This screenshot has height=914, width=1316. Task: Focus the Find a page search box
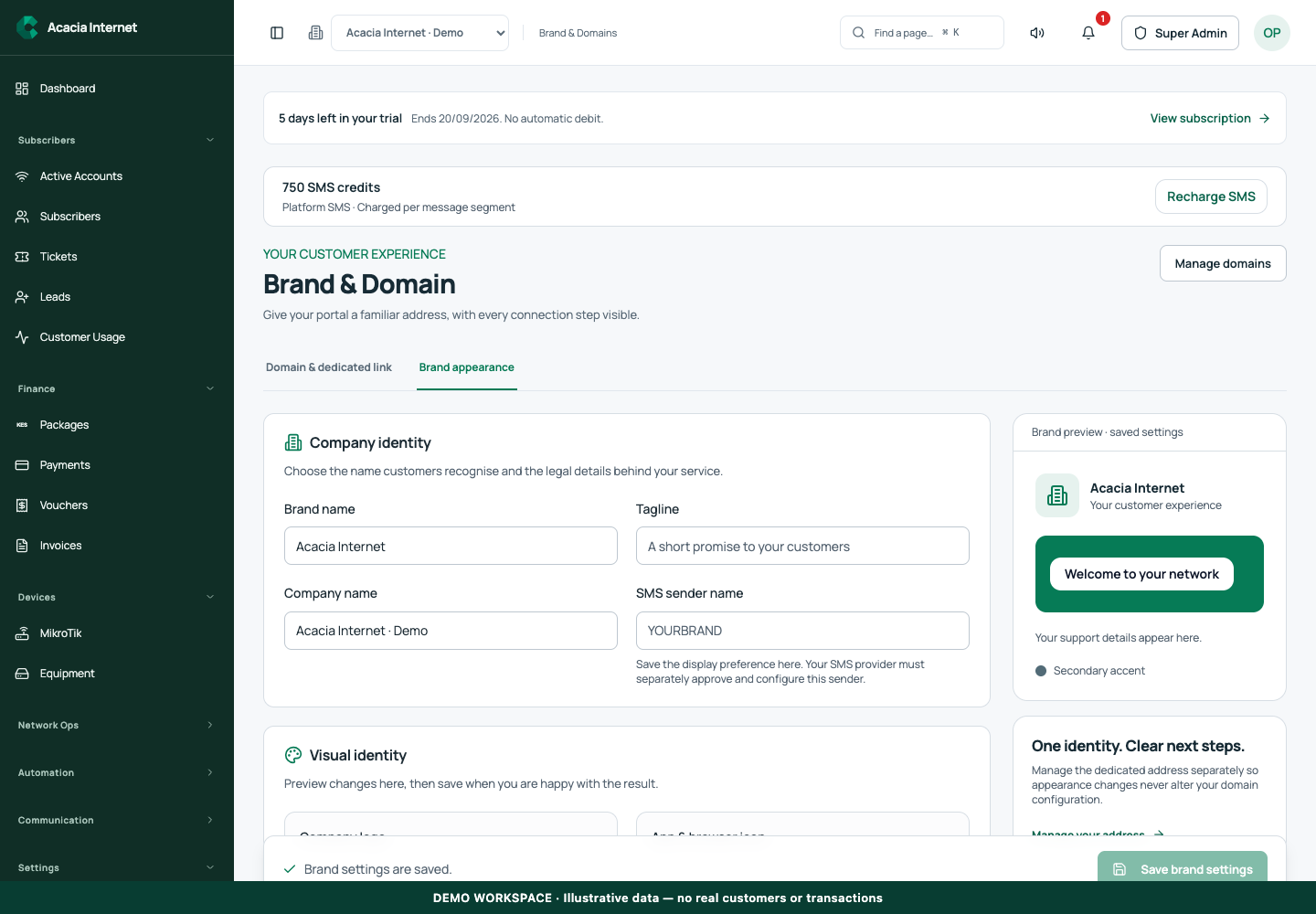click(x=922, y=33)
